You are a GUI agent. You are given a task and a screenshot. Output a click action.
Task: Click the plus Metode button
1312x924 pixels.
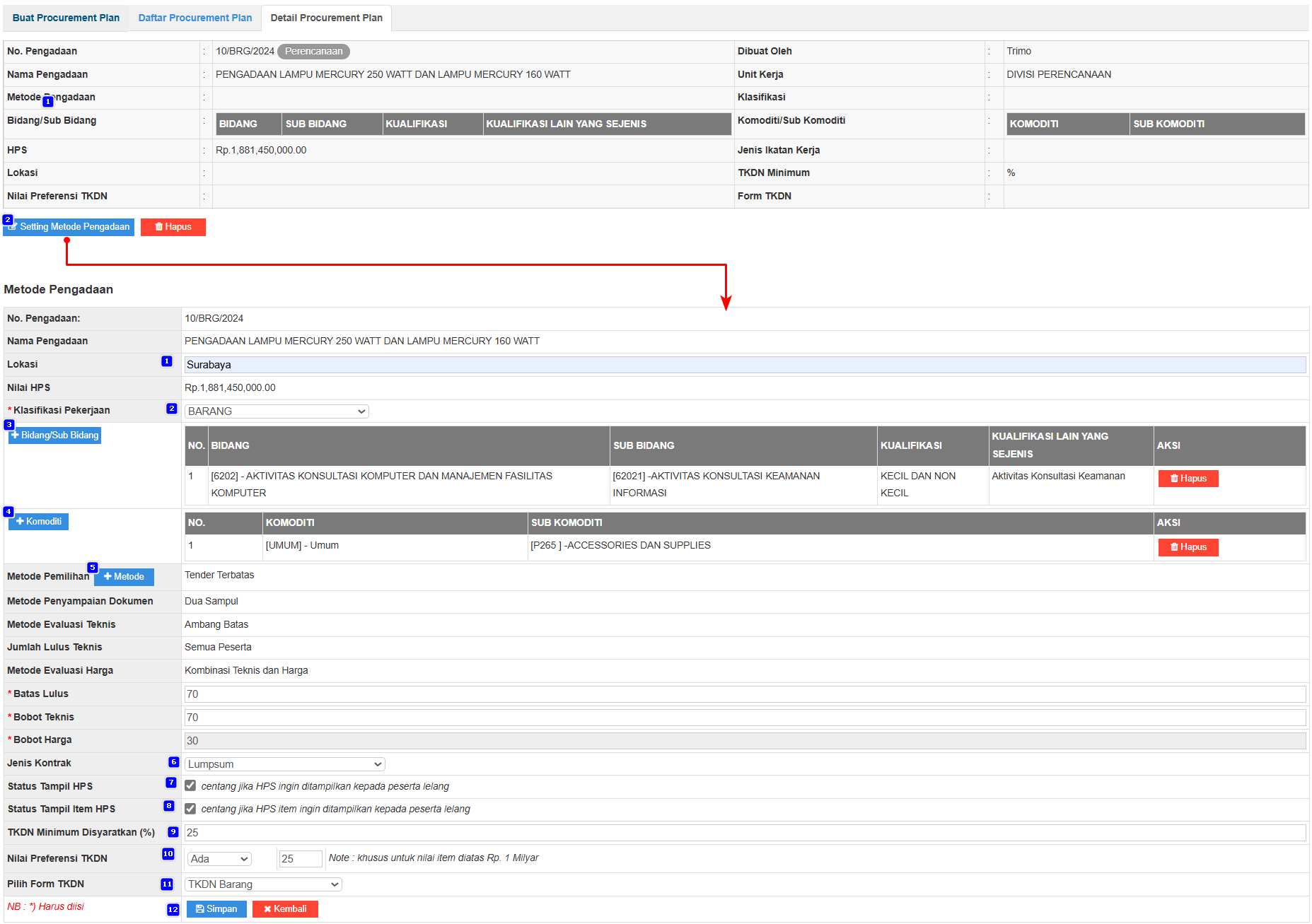point(124,577)
